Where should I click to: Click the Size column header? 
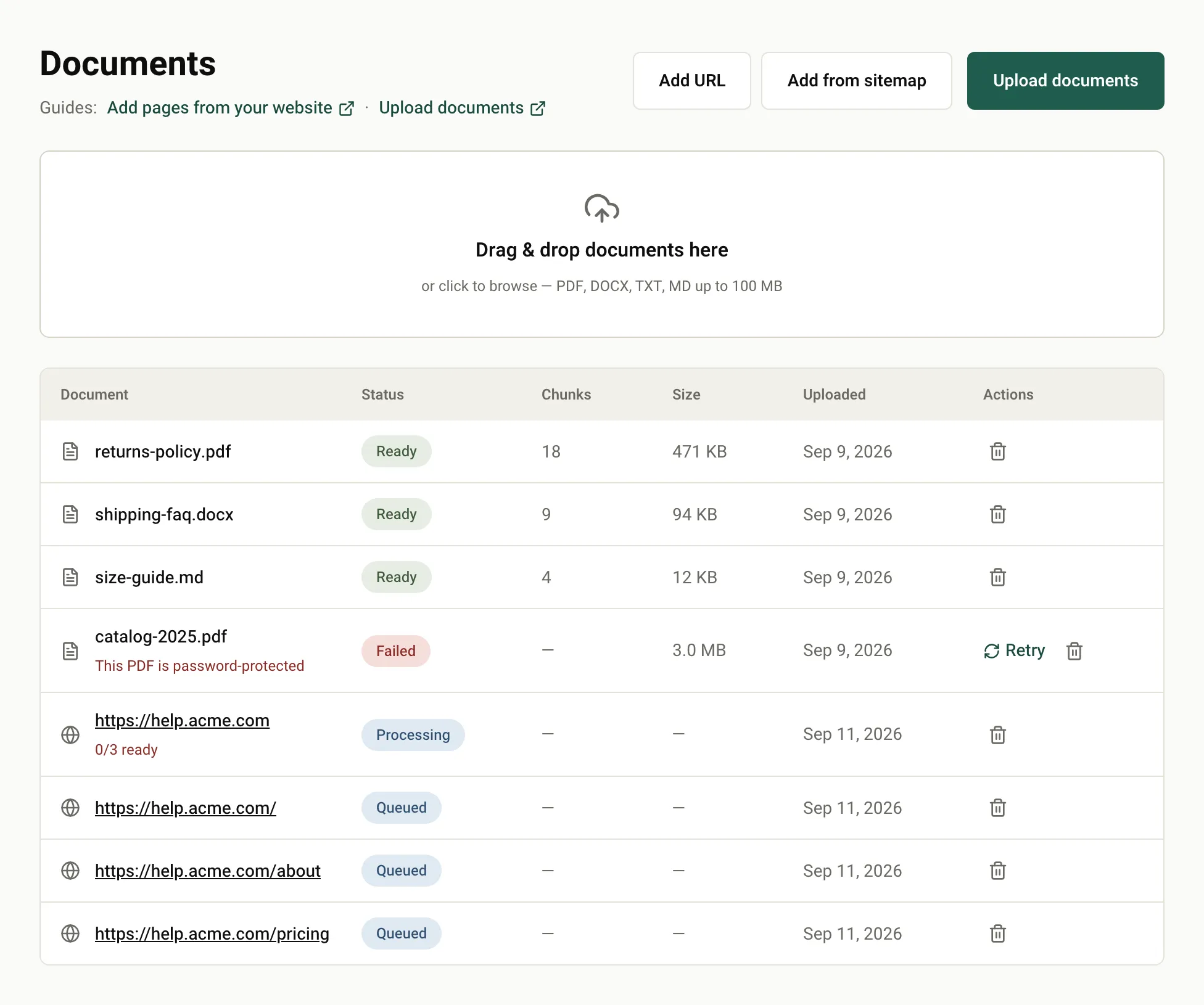tap(686, 395)
